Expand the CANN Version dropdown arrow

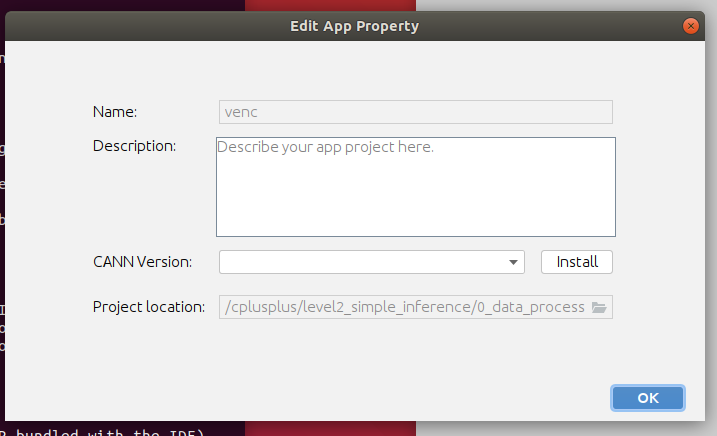[514, 262]
